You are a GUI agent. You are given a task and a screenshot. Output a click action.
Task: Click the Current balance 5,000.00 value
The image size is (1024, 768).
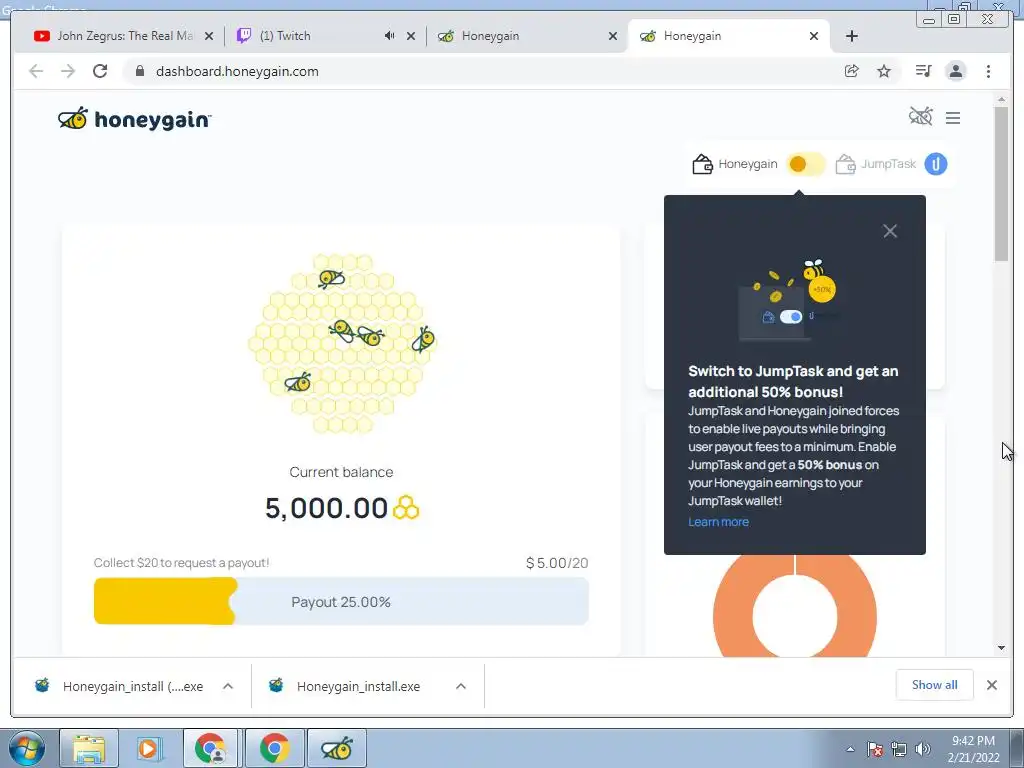pos(327,508)
